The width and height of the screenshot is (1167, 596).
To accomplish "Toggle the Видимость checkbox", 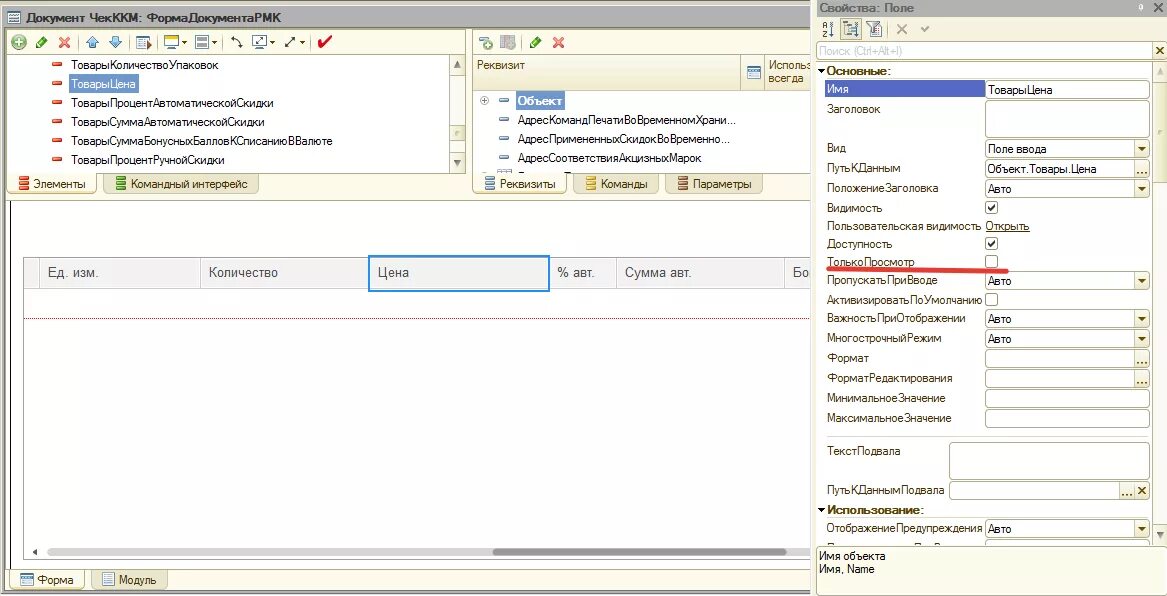I will pos(991,208).
